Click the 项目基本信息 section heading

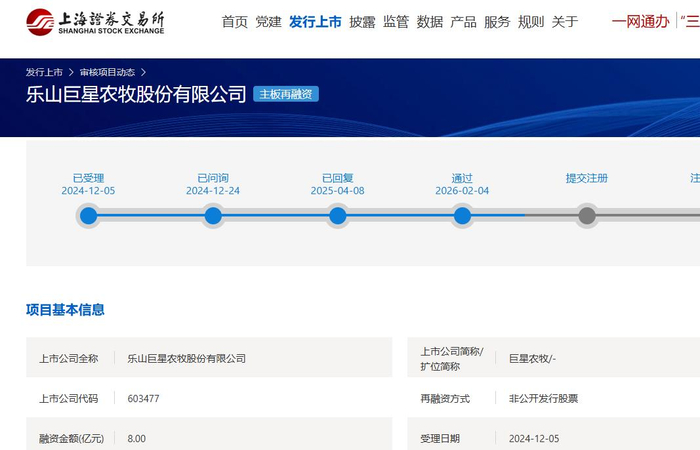[65, 310]
